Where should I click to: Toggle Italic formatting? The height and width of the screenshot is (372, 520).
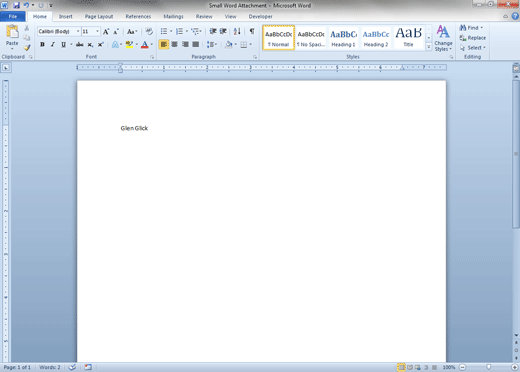53,44
